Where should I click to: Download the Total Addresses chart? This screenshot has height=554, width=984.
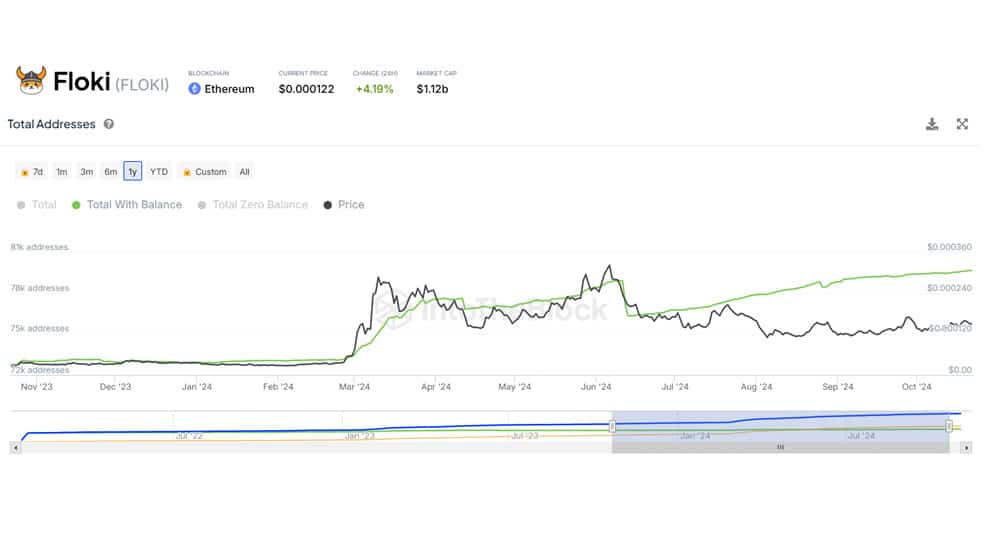pos(932,124)
